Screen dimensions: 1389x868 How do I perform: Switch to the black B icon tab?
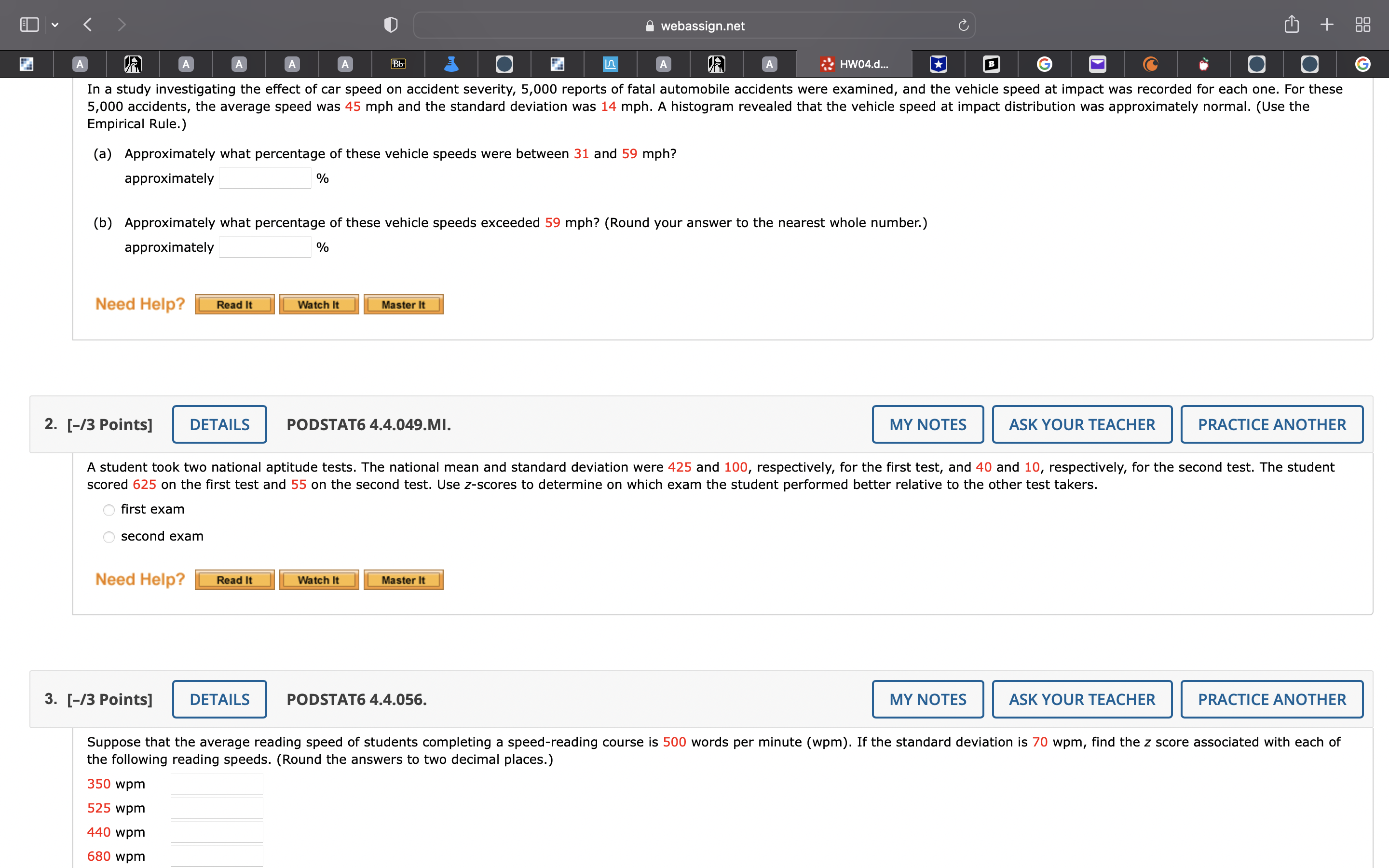tap(991, 64)
